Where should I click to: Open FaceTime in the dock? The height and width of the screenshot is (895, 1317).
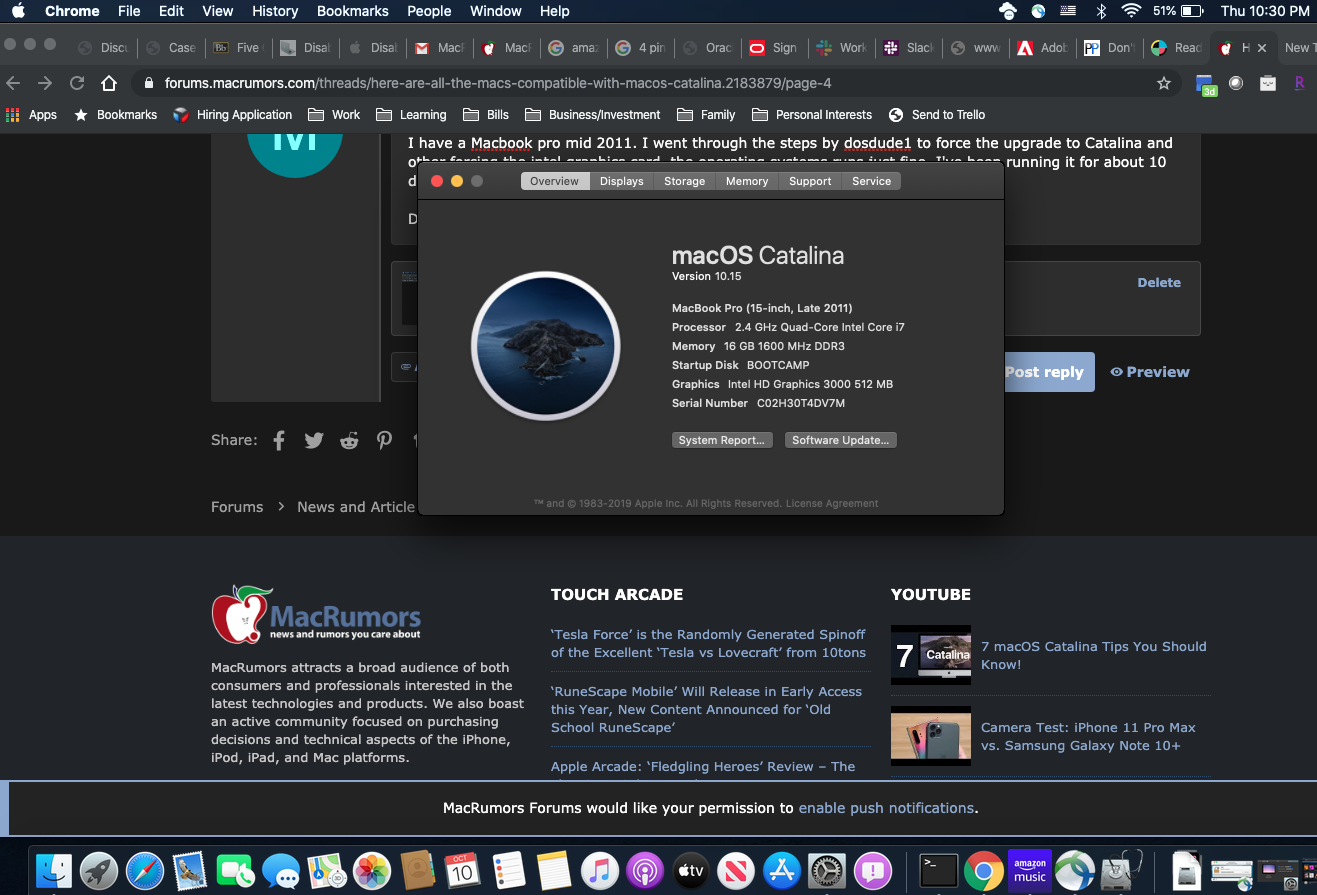[236, 871]
